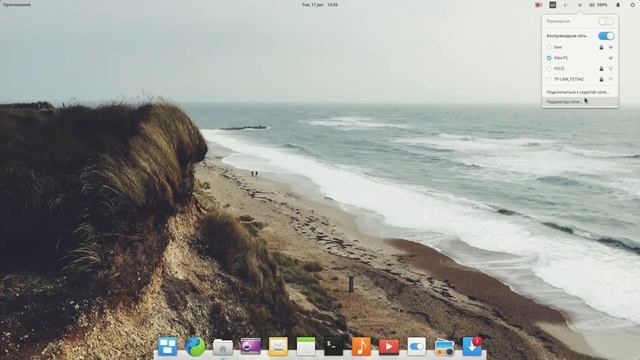The width and height of the screenshot is (640, 360).
Task: Select the first wireless network radio button
Action: click(549, 47)
